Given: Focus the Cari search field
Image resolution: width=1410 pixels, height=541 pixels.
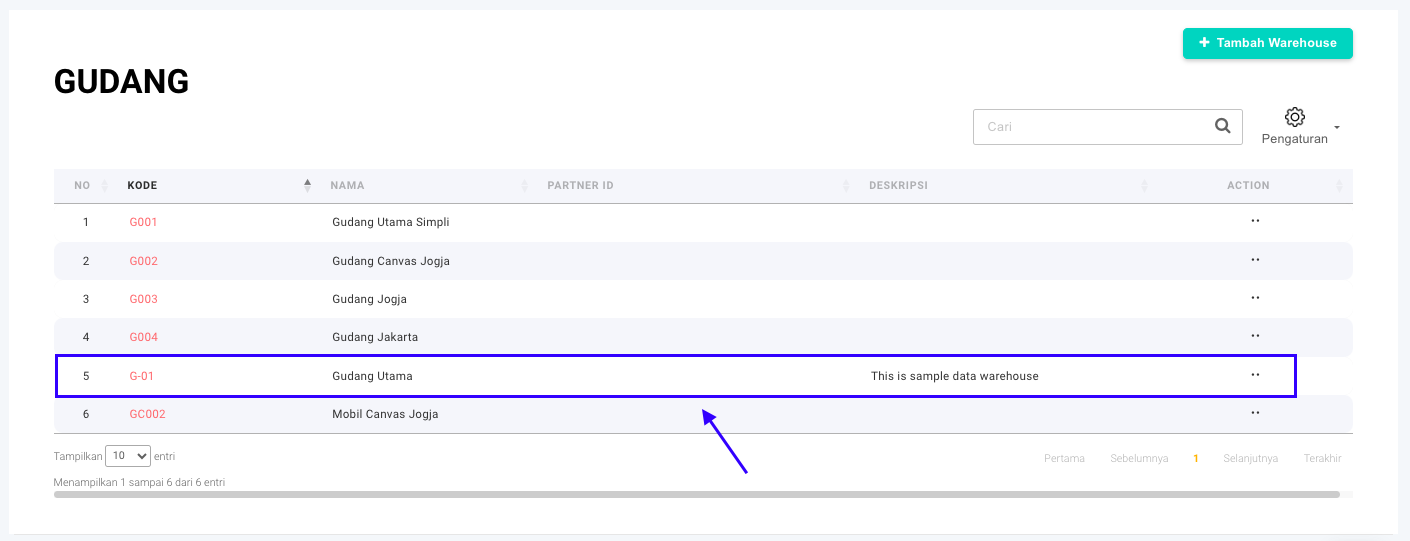Looking at the screenshot, I should click(1090, 127).
